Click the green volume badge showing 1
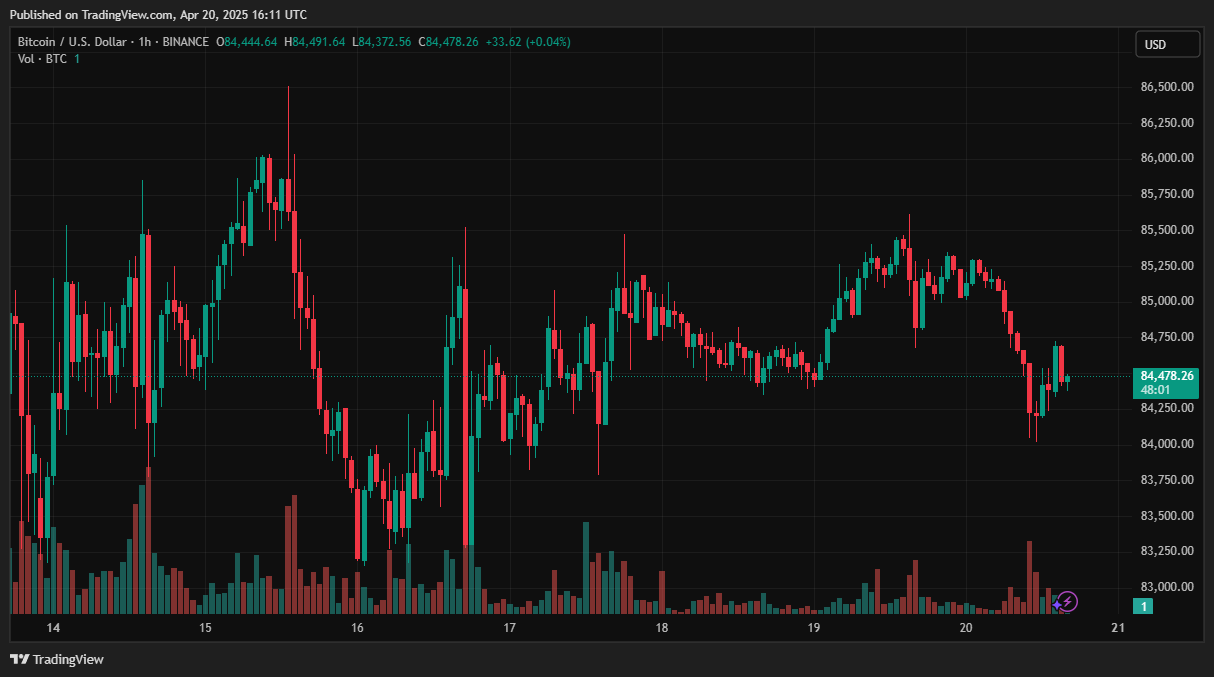 coord(1145,606)
